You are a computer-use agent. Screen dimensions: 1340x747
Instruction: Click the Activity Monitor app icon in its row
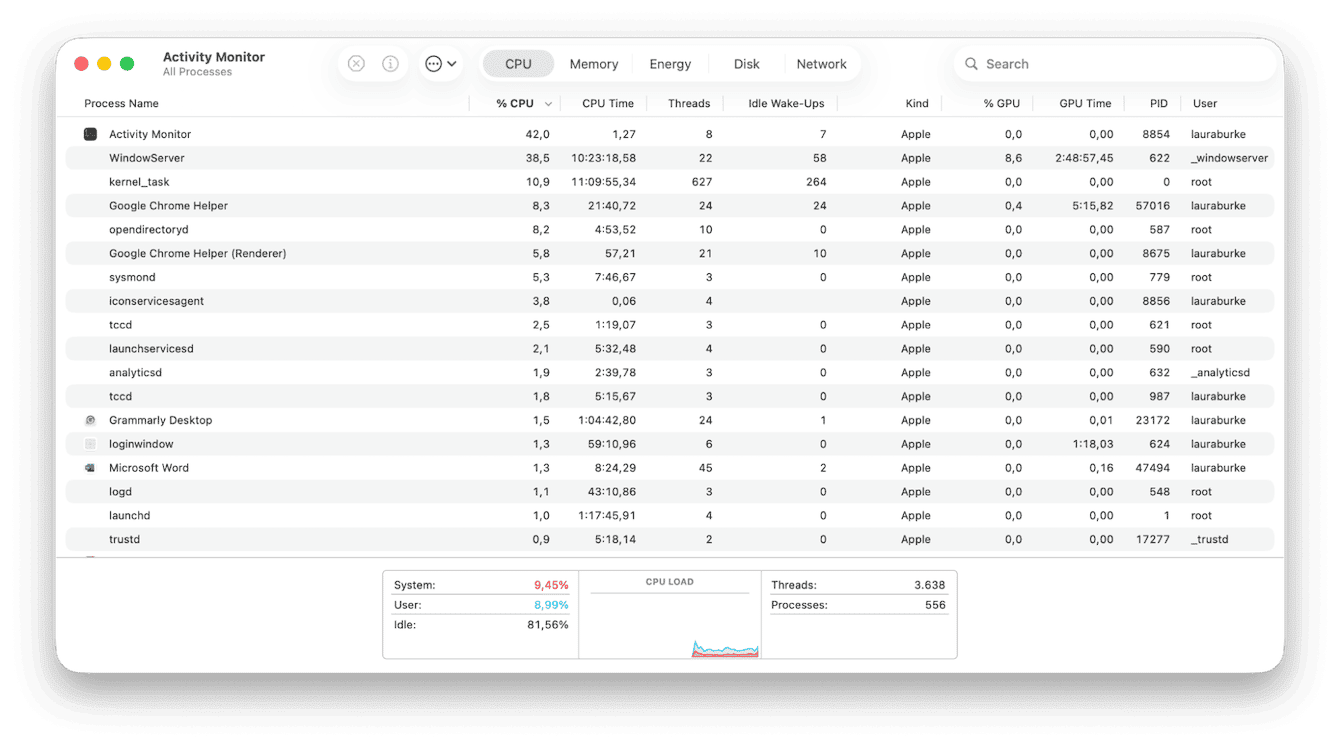[90, 133]
